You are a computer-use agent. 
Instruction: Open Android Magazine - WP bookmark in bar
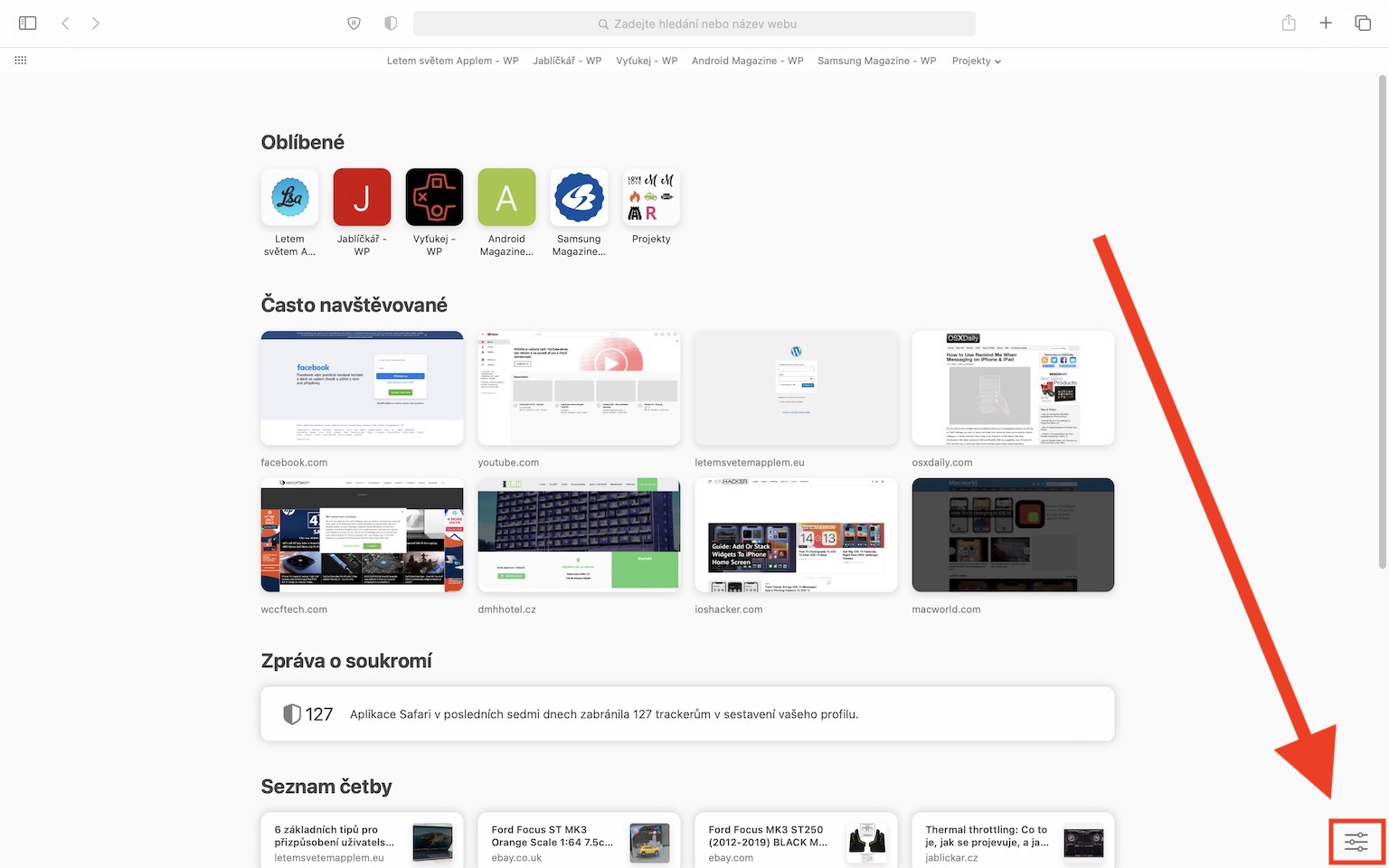[747, 61]
